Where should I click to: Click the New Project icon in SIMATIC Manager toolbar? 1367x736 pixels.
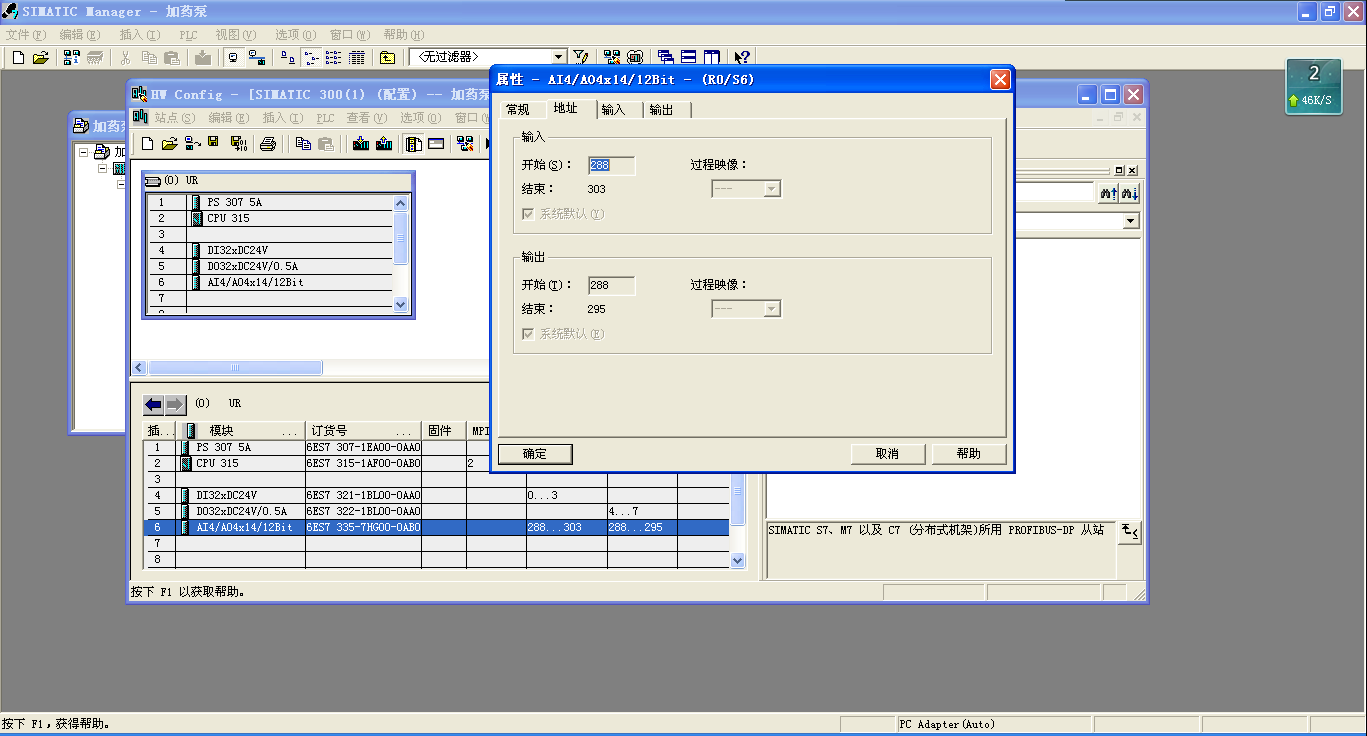[x=18, y=58]
